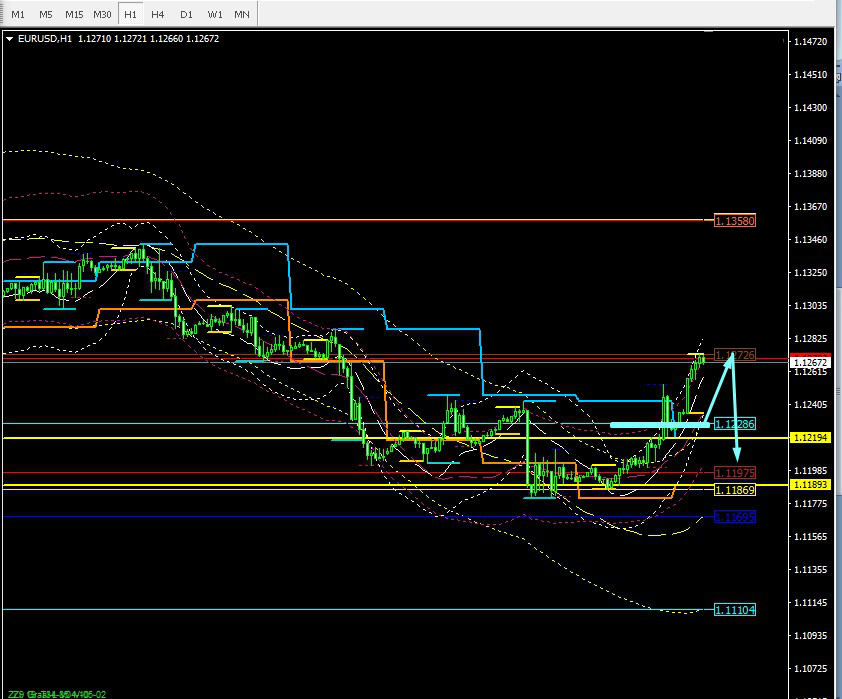Select the W1 weekly timeframe
The image size is (842, 699).
click(214, 15)
